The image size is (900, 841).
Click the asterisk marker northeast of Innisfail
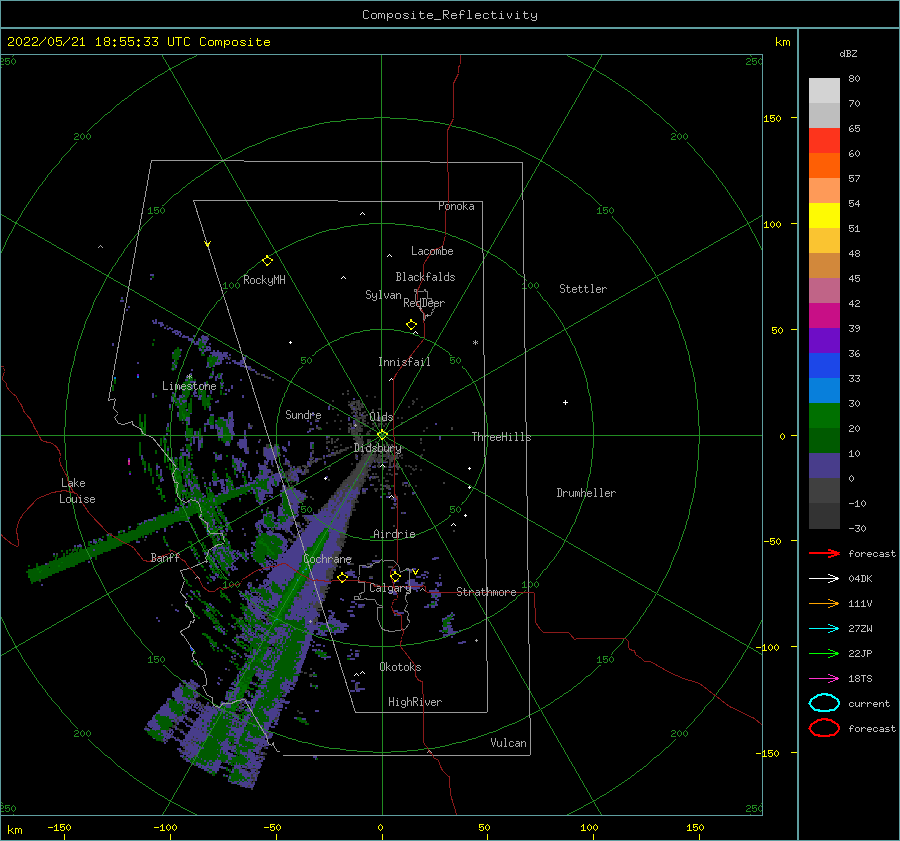[x=475, y=343]
